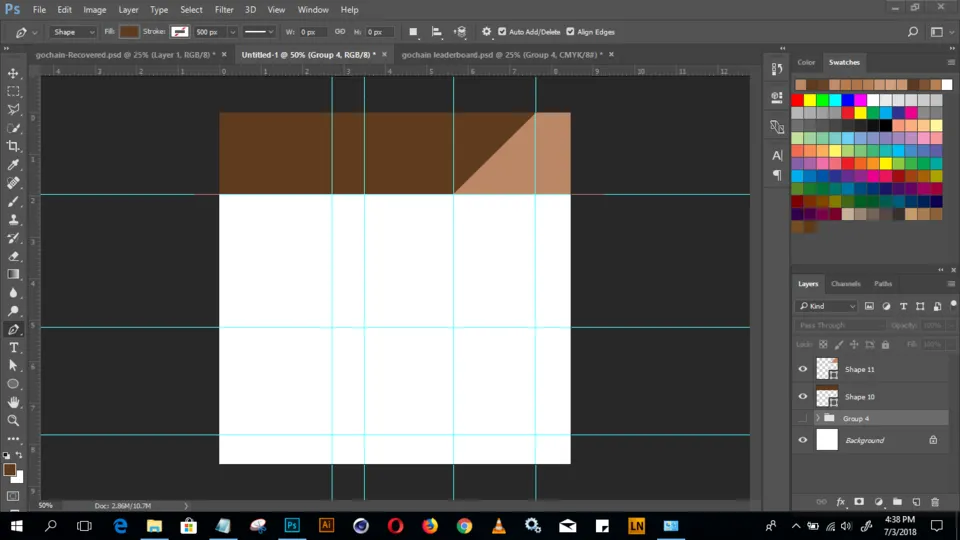
Task: Switch to the Channels tab
Action: pos(846,284)
